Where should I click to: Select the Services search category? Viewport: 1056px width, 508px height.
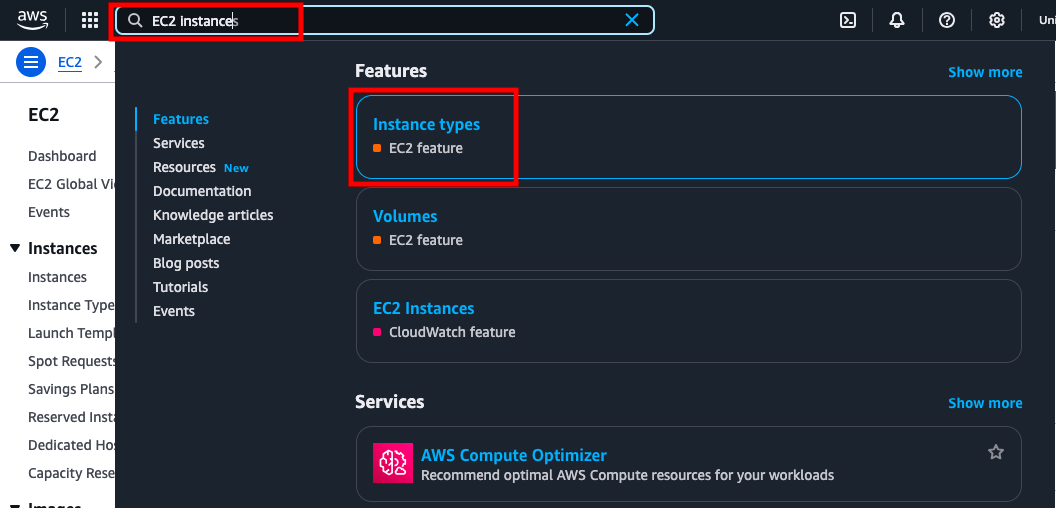178,143
